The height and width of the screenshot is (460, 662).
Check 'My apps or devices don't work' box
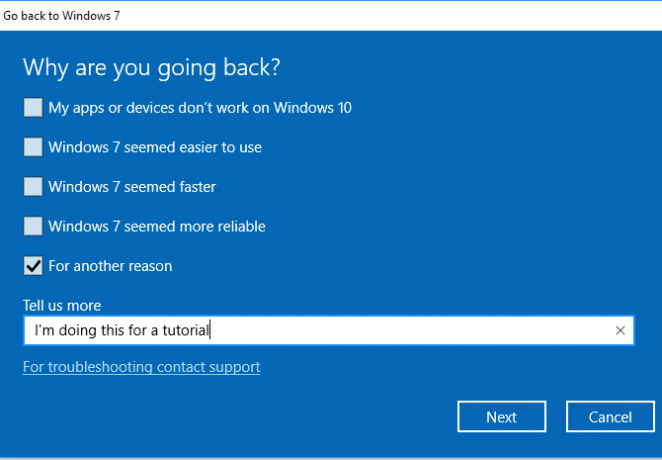(x=33, y=108)
